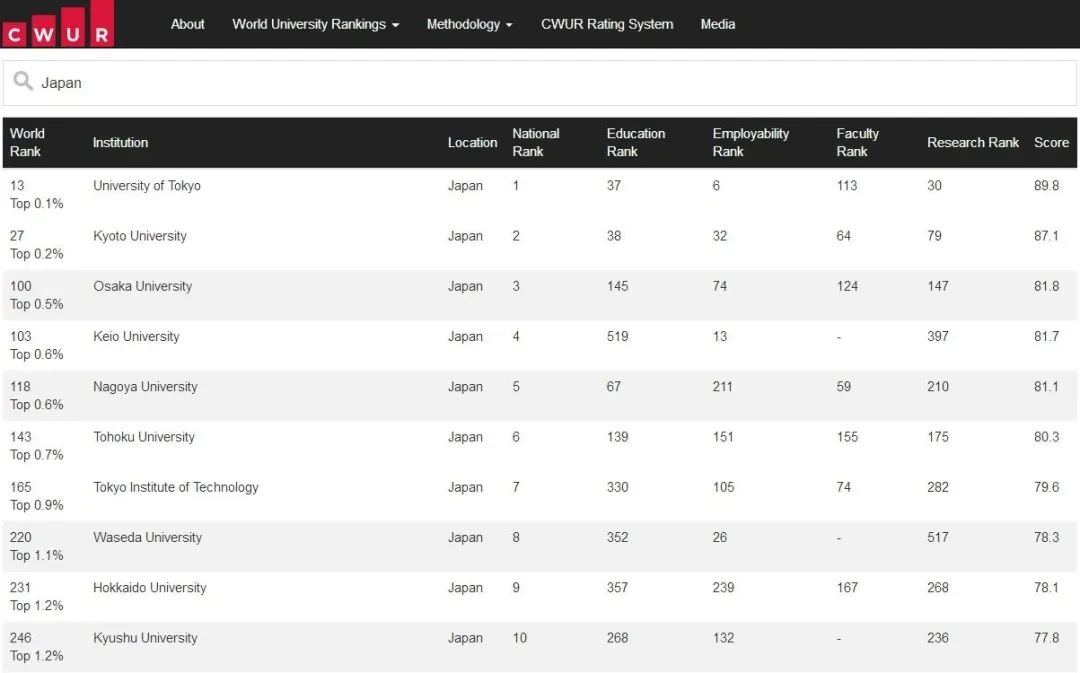The image size is (1080, 673).
Task: Go to the Media page
Action: (717, 24)
